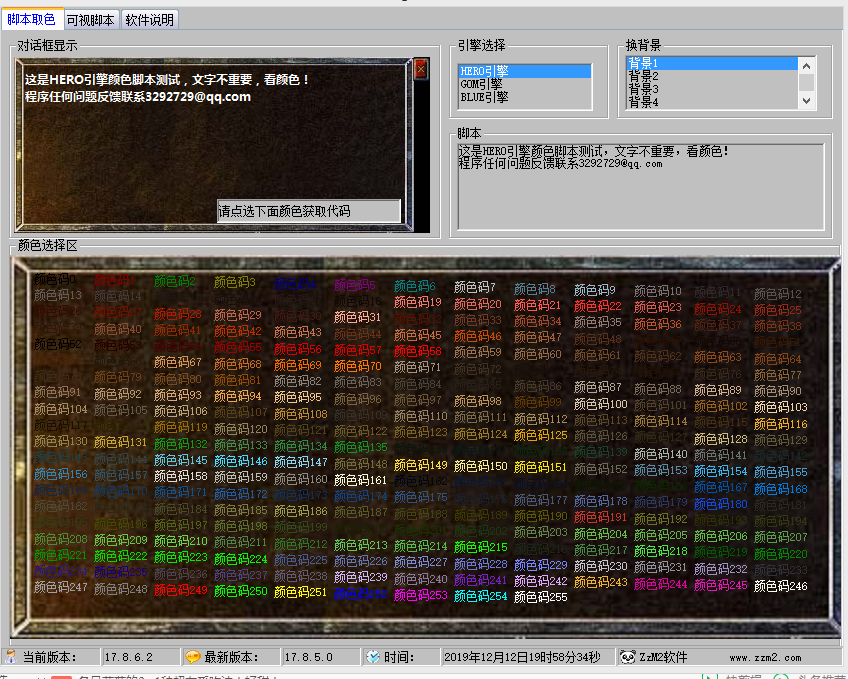Viewport: 848px width, 679px height.
Task: Pick cyan color code 254
Action: [x=481, y=596]
